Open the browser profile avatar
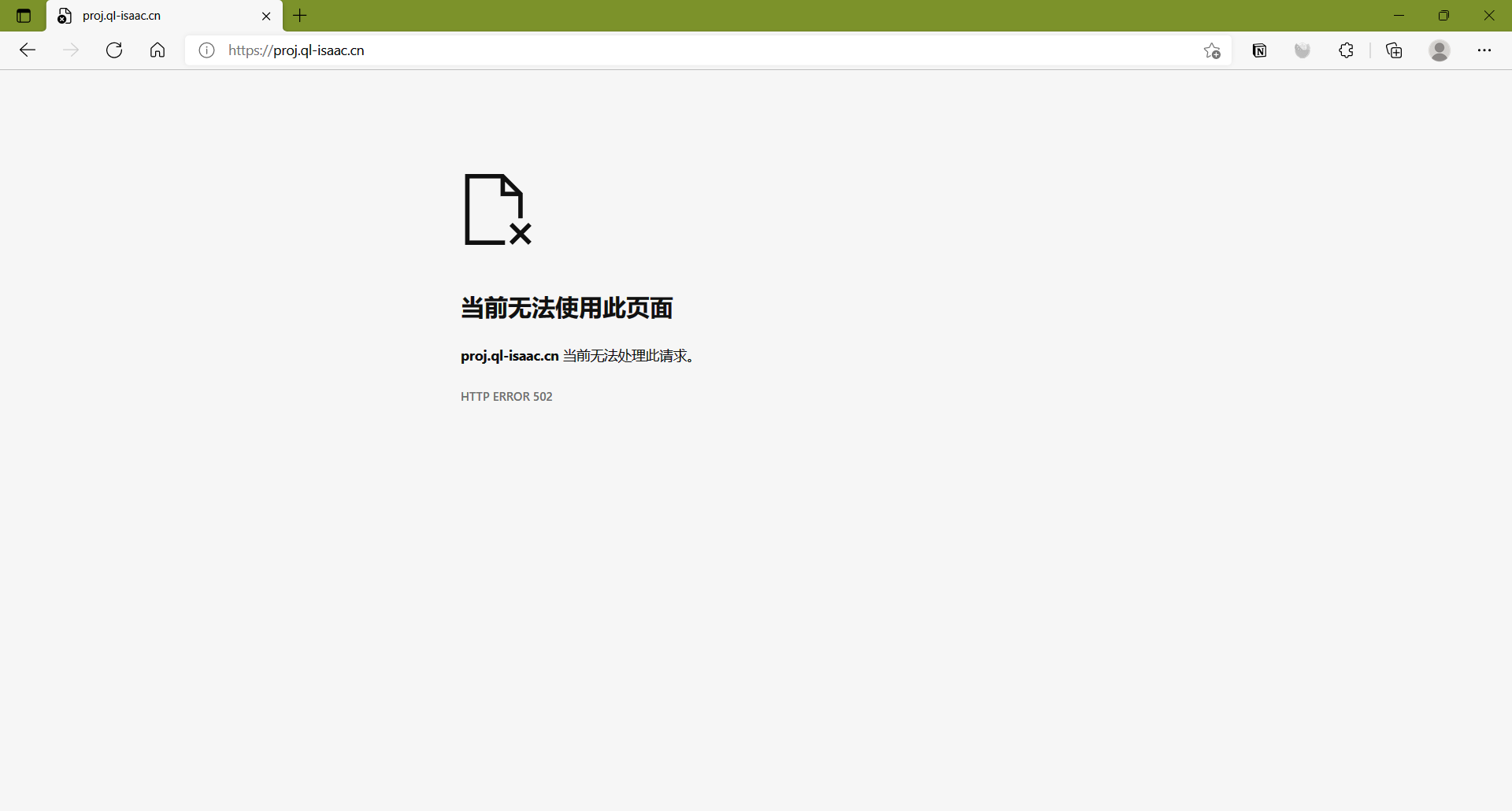The width and height of the screenshot is (1512, 811). [1440, 50]
